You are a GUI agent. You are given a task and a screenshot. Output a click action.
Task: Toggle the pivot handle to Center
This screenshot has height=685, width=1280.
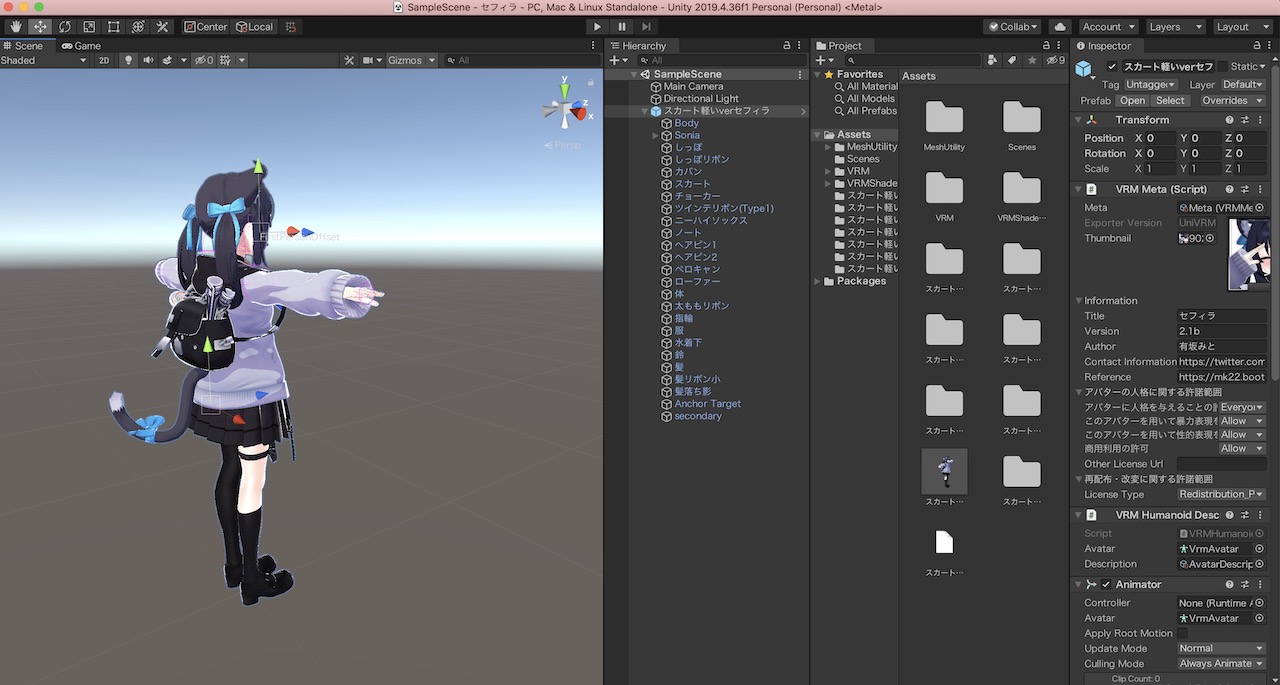205,26
